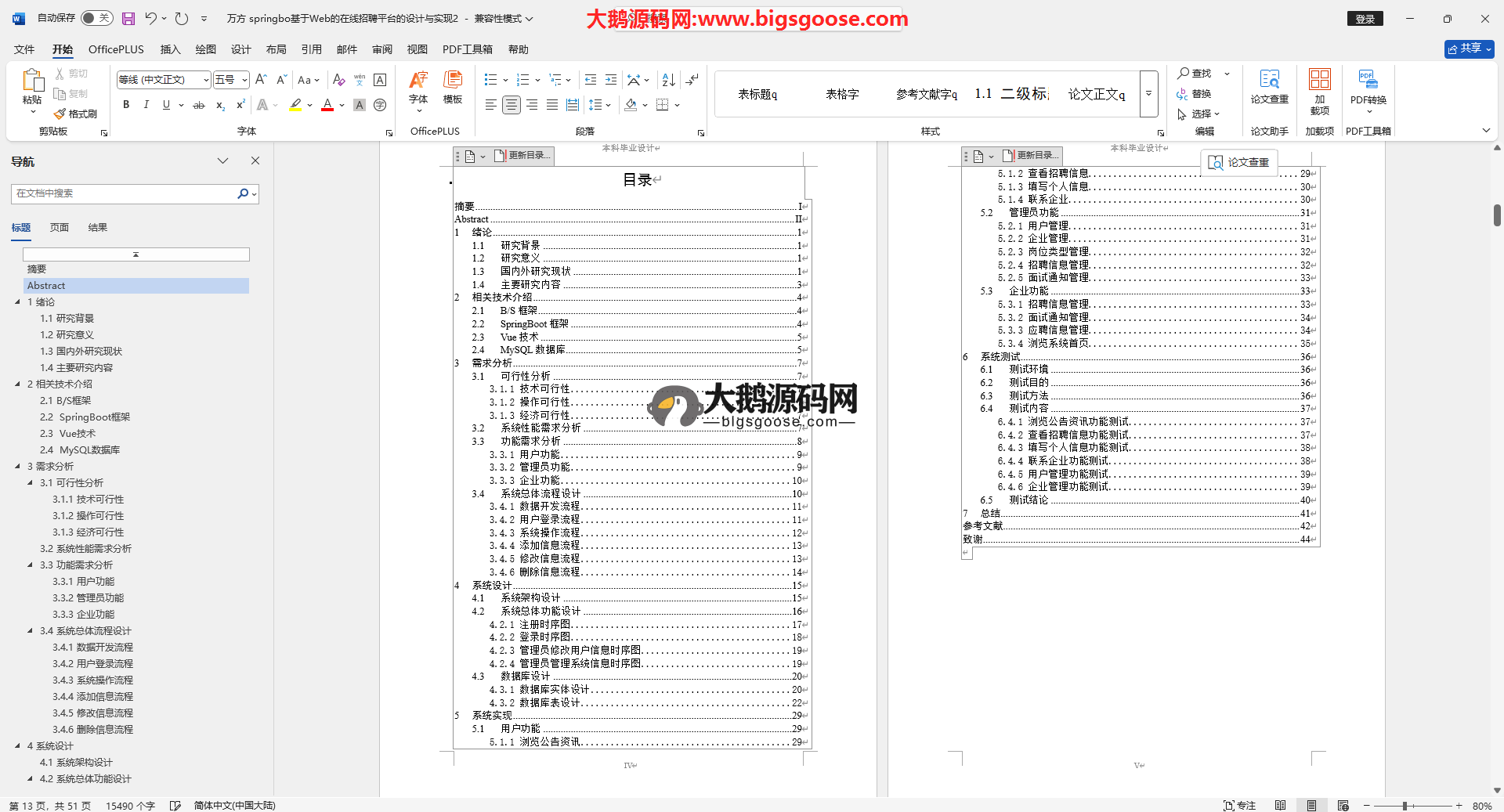
Task: Collapse the 3.4 系统总体流程设计 heading
Action: pos(31,631)
